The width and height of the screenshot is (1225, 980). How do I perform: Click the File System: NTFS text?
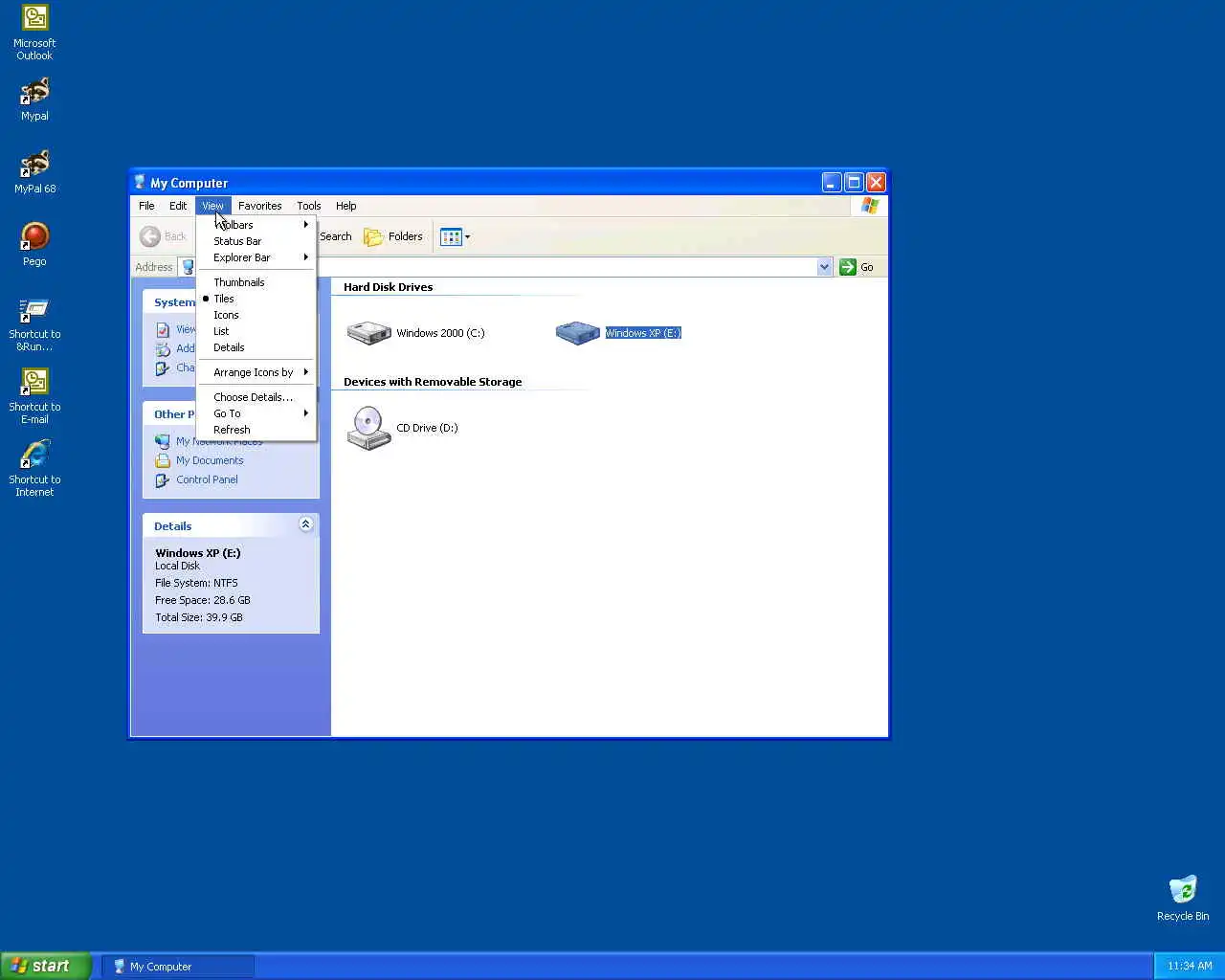pos(196,583)
